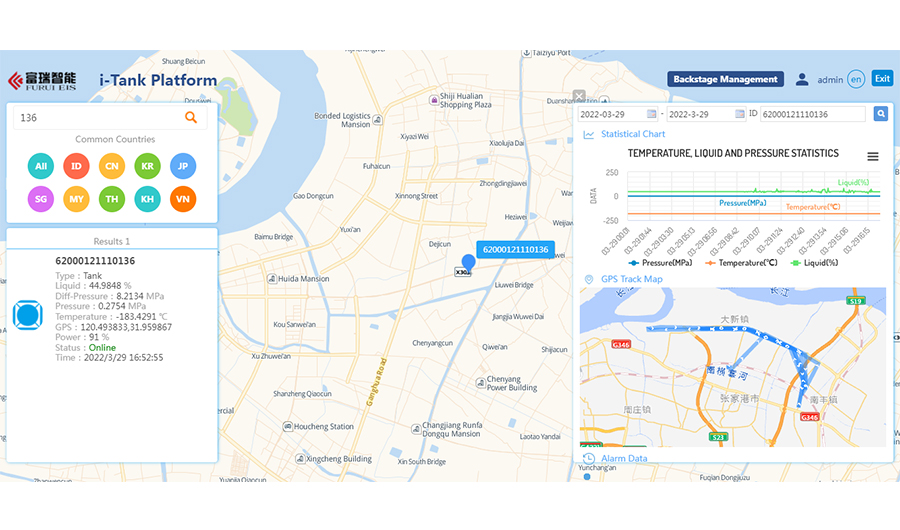Open the Alarm Data section
This screenshot has width=900, height=530.
coord(624,458)
